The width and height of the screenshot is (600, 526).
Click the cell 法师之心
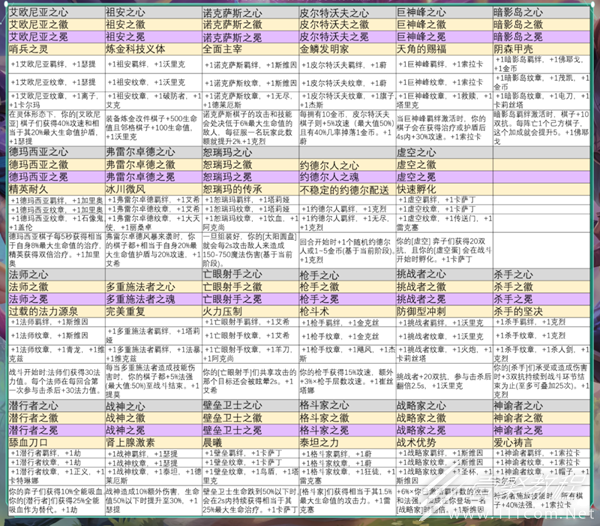pos(57,275)
